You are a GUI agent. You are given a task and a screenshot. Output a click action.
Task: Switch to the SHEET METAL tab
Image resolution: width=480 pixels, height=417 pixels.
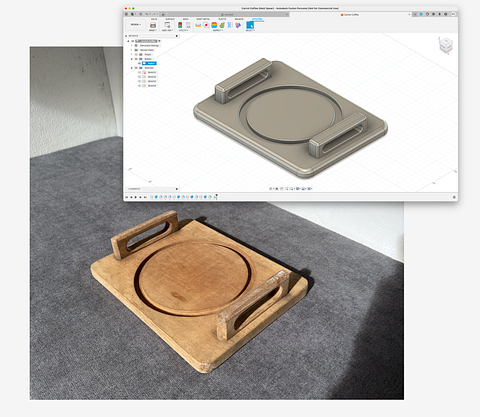point(203,19)
